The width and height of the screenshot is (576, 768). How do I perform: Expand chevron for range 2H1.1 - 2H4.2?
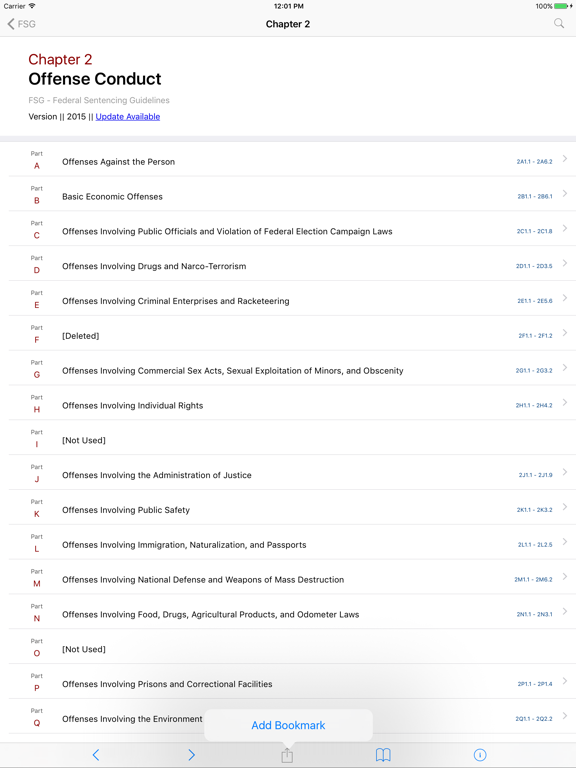coord(565,402)
